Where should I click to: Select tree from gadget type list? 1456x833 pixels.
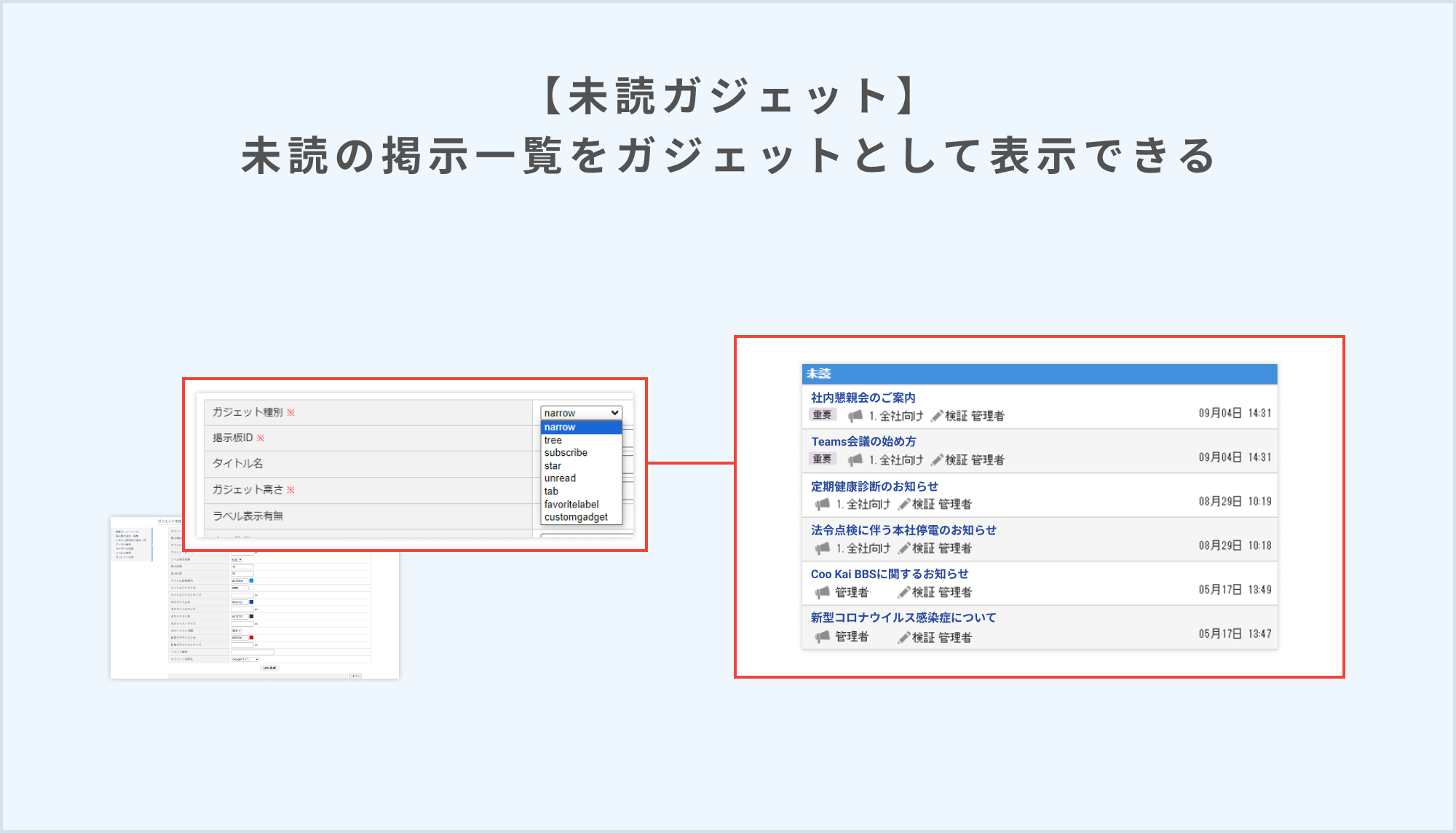pyautogui.click(x=581, y=441)
